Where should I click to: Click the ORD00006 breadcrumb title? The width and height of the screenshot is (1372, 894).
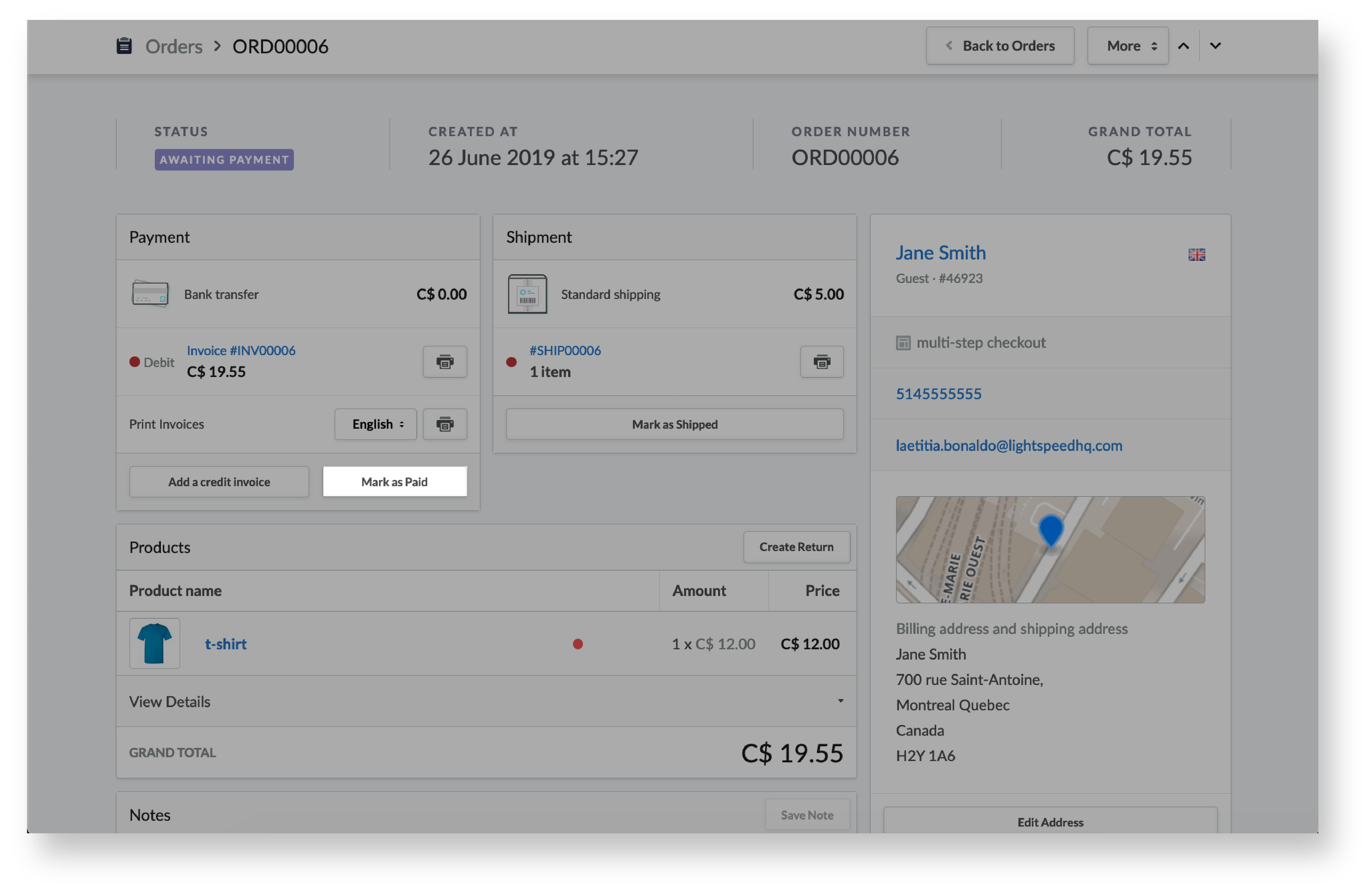(x=280, y=46)
